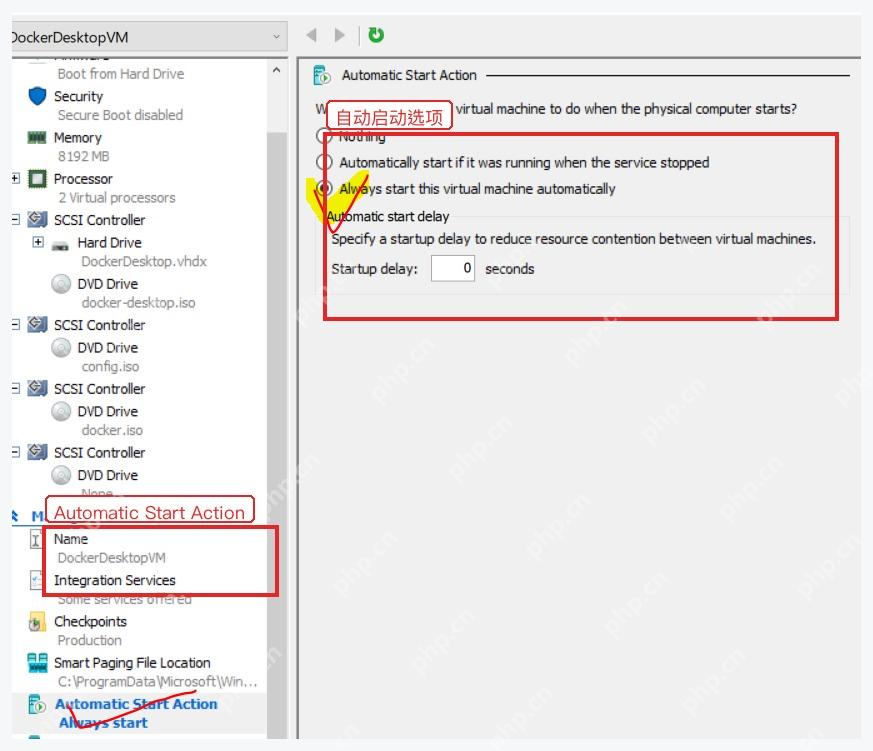Collapse SCSI Controller containing docker.iso

pos(15,389)
